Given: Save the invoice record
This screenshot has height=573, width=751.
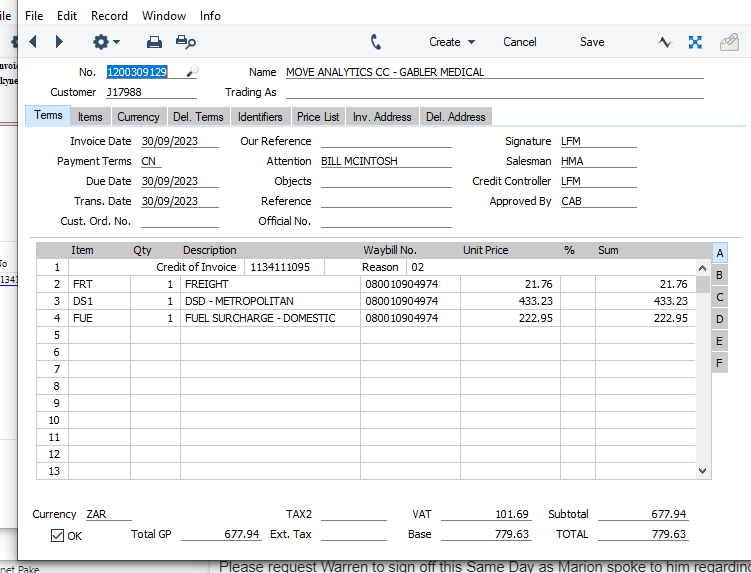Looking at the screenshot, I should (x=592, y=42).
